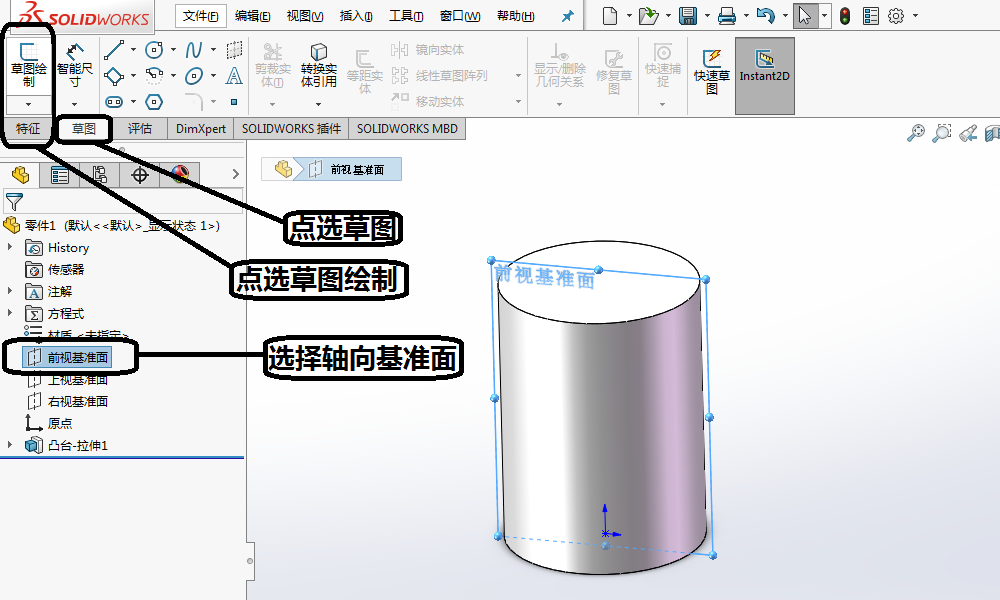The image size is (1000, 600).
Task: Switch to the 评估 tab
Action: click(139, 128)
